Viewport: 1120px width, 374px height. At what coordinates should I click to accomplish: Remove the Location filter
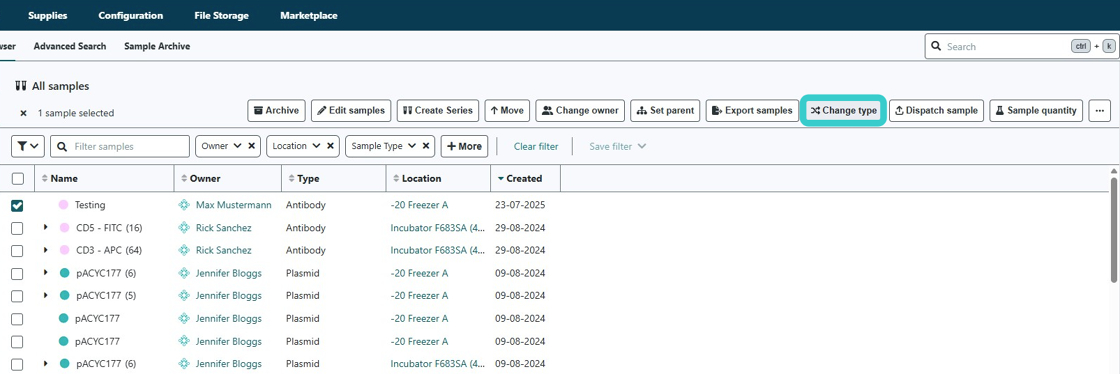[329, 146]
